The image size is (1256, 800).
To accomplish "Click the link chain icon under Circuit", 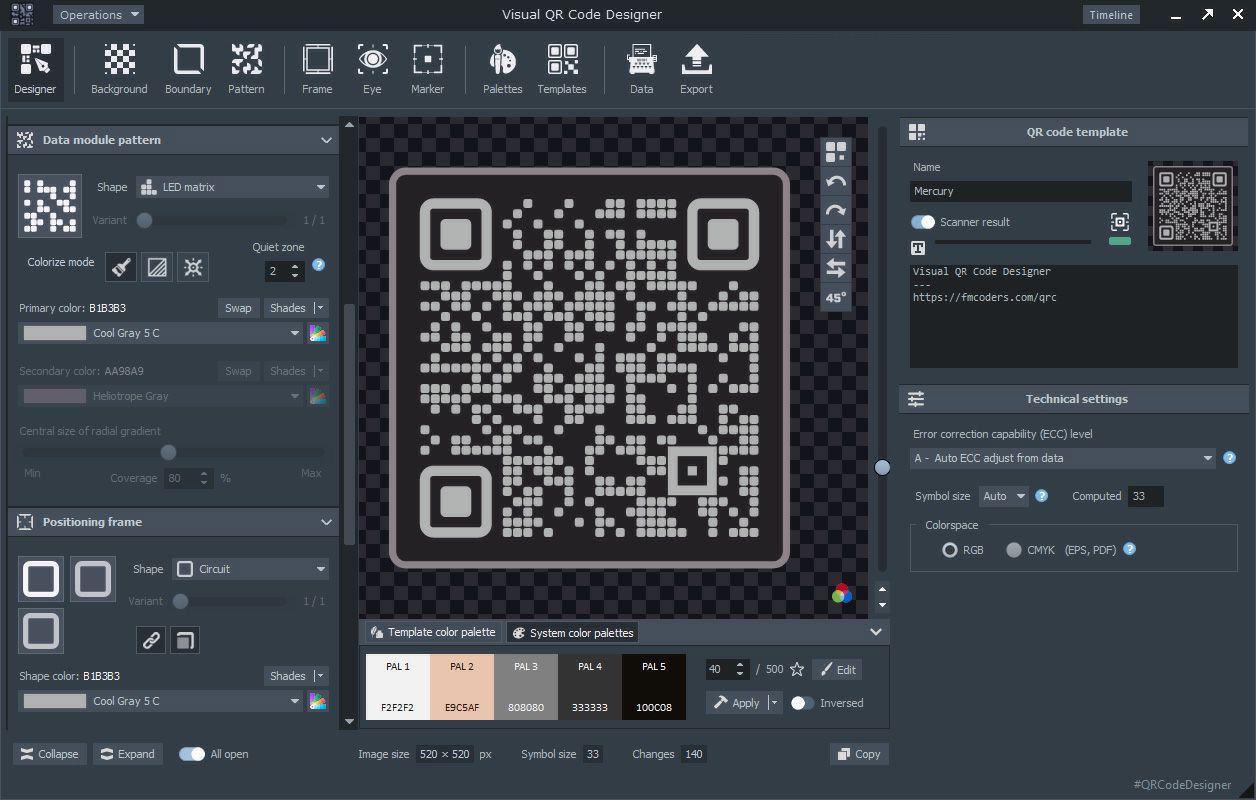I will pyautogui.click(x=151, y=640).
